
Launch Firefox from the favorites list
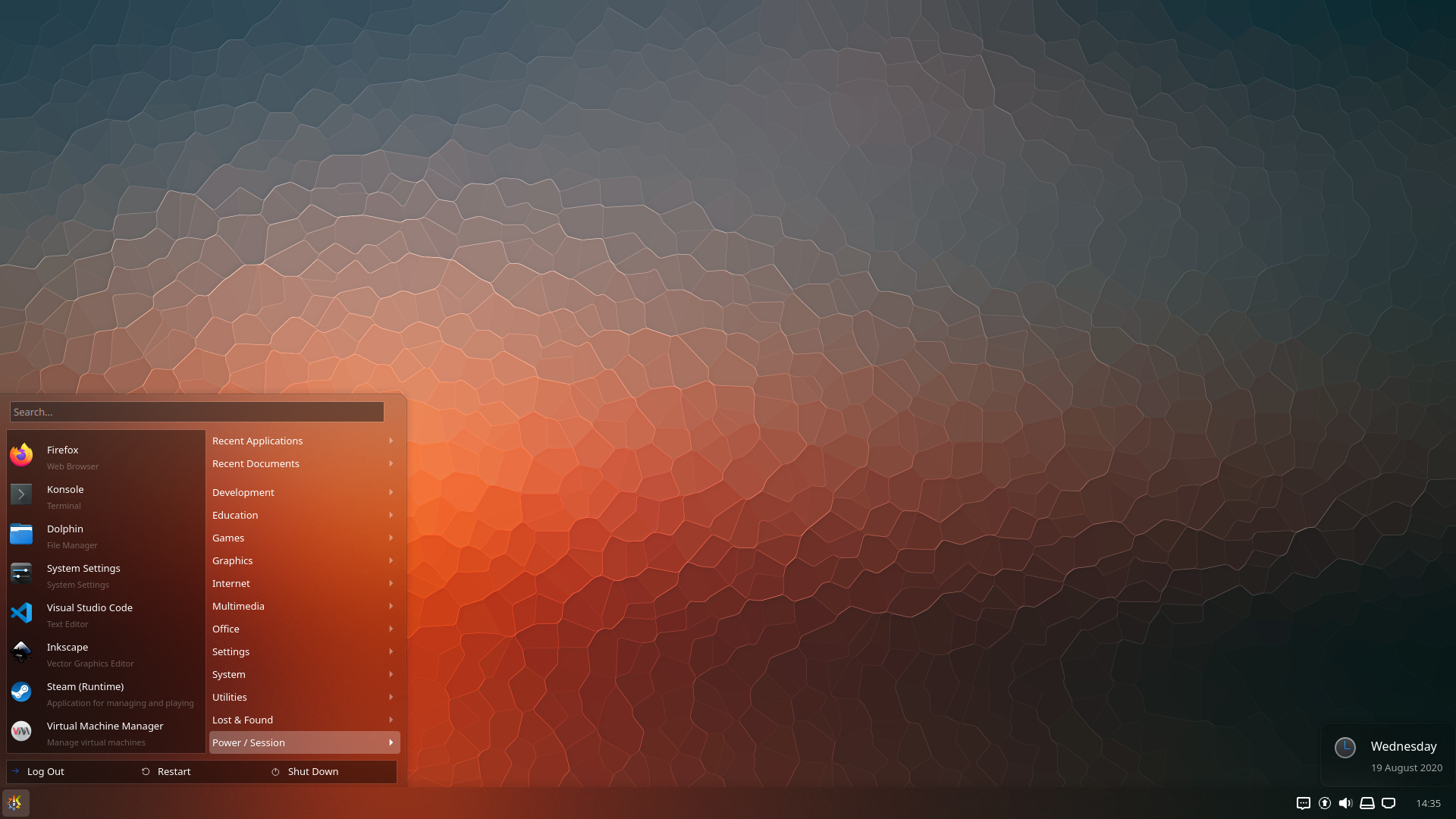pos(21,455)
